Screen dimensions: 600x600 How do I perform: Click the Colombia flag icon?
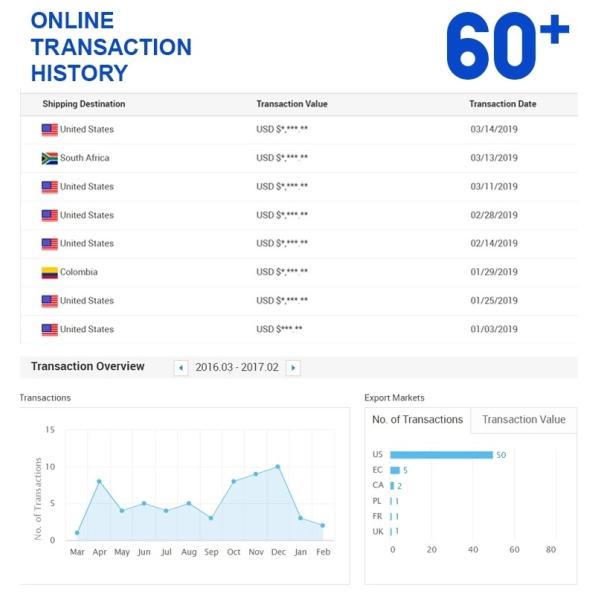[x=49, y=272]
